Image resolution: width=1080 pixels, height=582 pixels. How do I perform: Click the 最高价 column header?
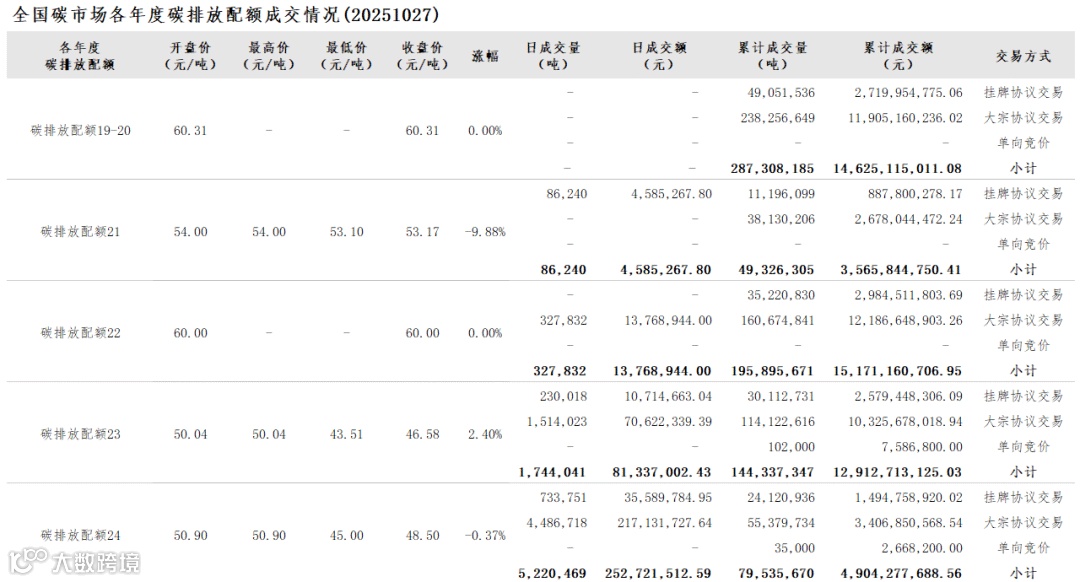[269, 56]
